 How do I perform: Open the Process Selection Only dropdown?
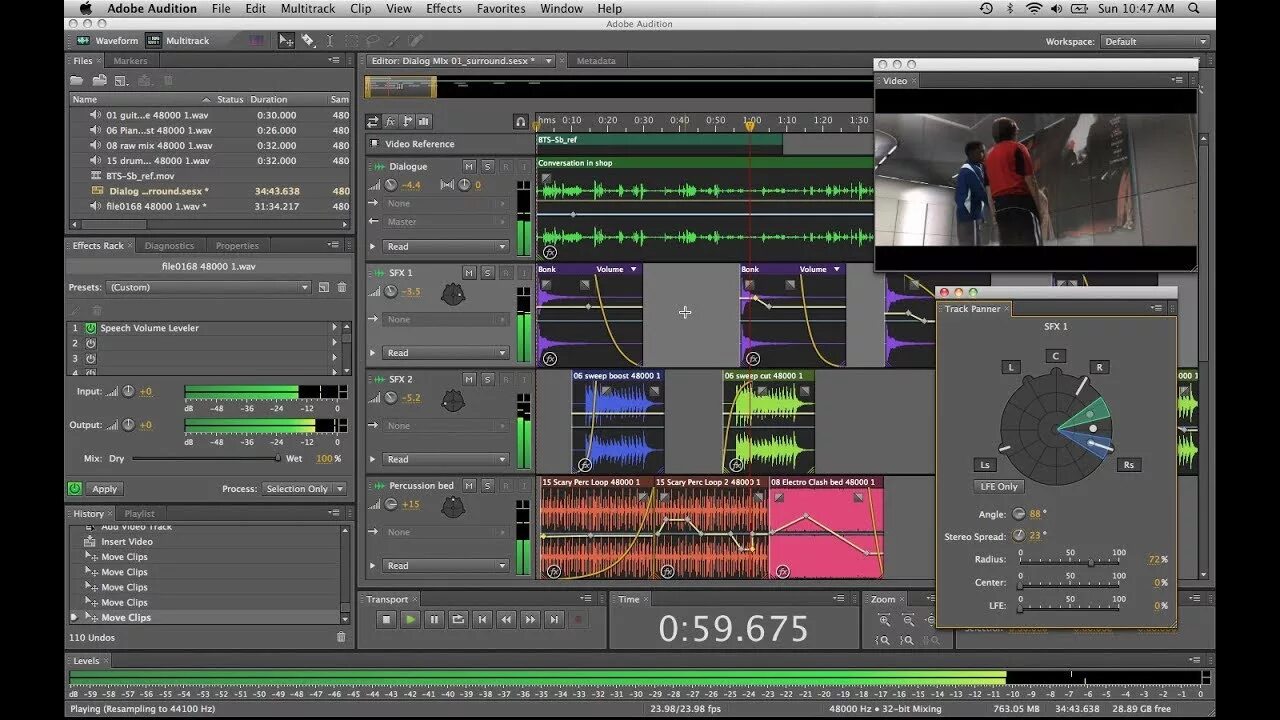click(x=304, y=489)
